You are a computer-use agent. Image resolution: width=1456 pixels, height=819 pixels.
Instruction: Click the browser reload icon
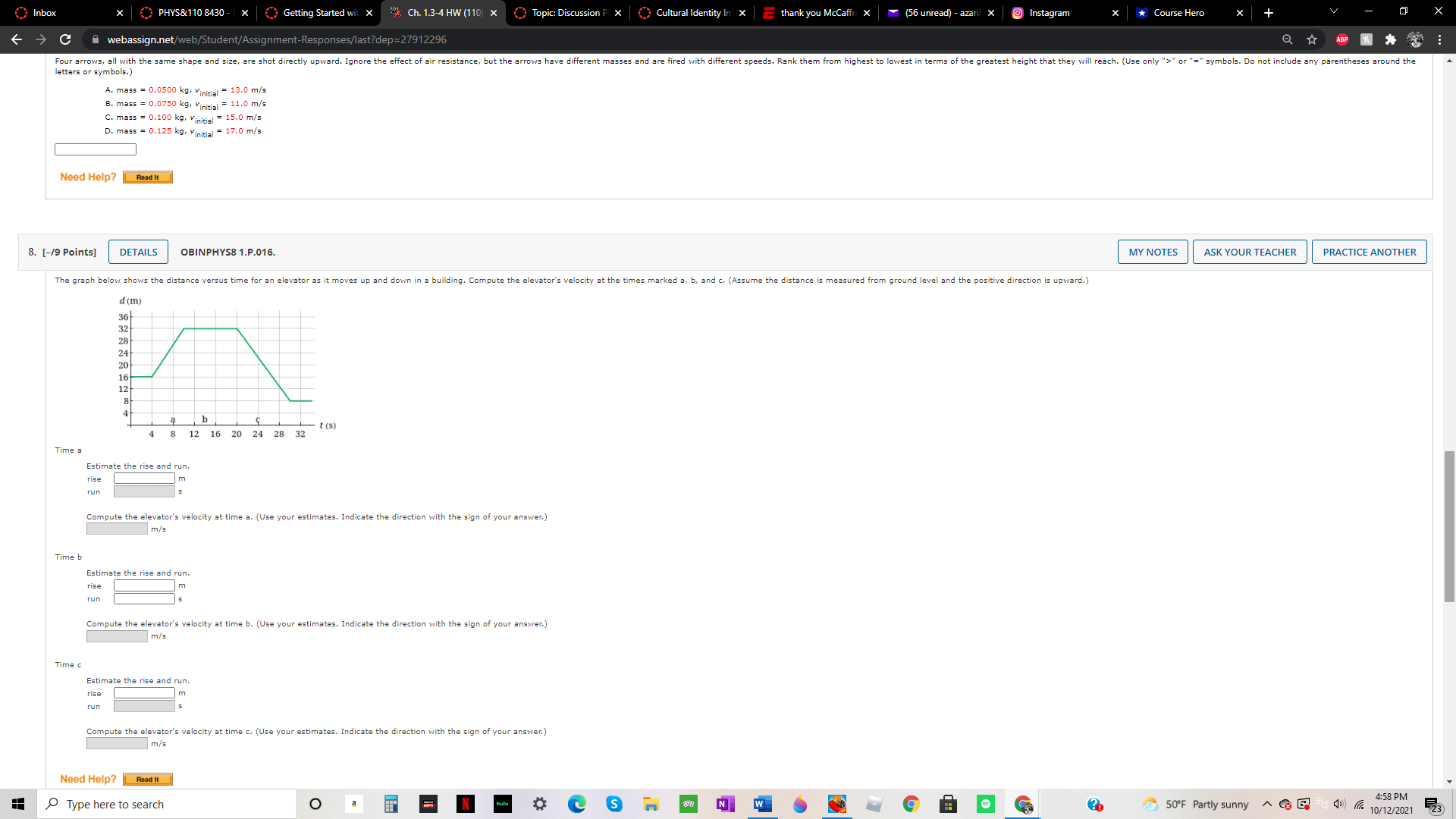tap(65, 39)
